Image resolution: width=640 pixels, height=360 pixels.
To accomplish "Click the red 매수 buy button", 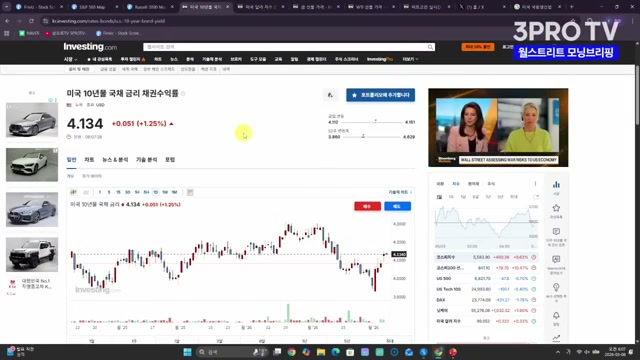I will (x=367, y=207).
